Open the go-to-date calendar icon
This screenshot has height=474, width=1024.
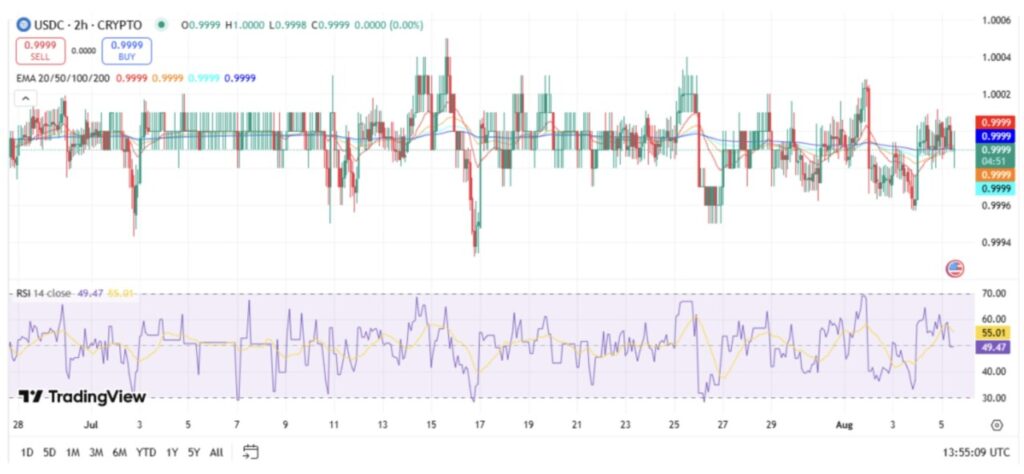click(x=250, y=452)
